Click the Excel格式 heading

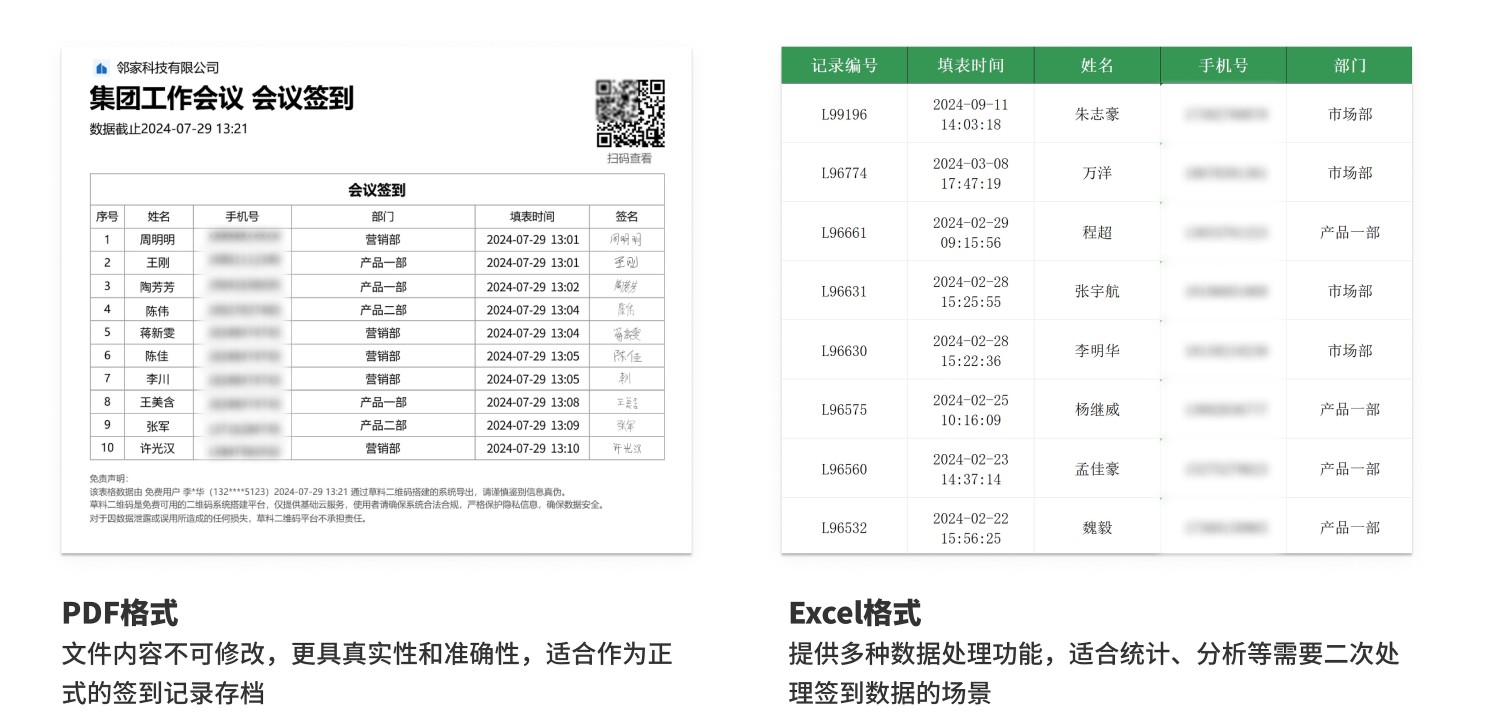point(855,612)
